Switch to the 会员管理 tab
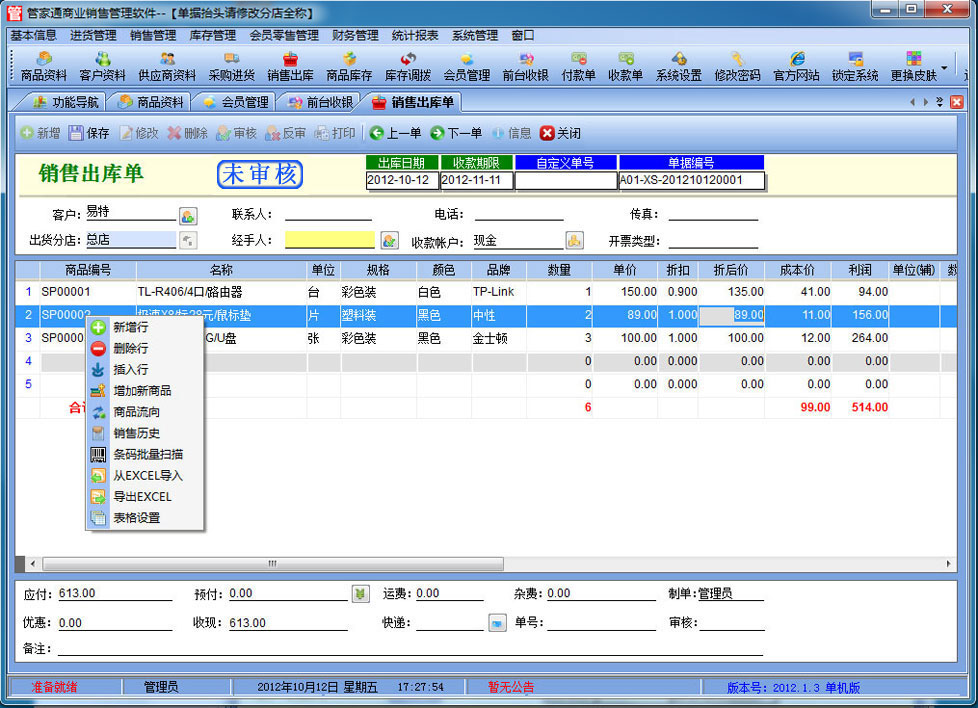 pos(235,102)
